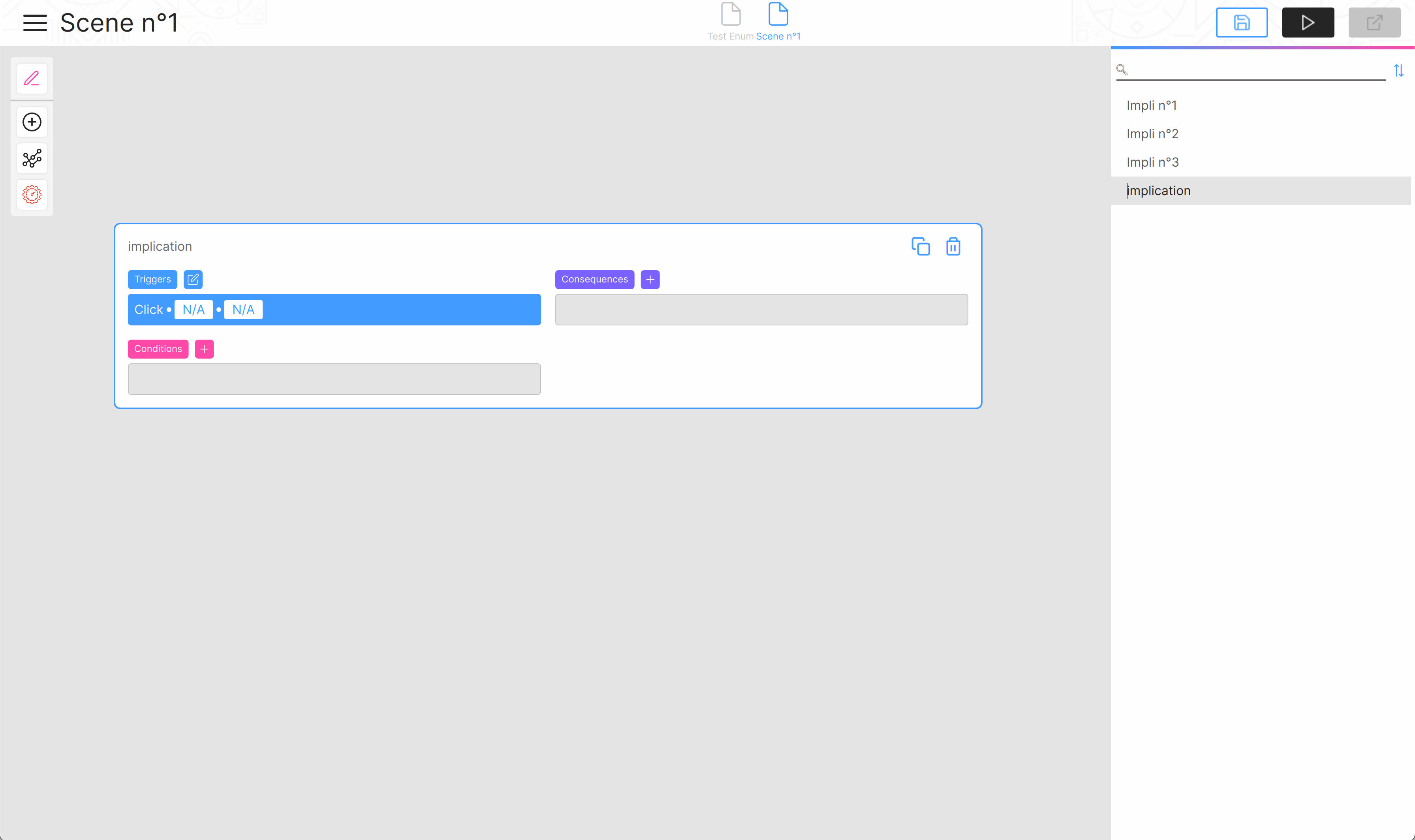Open the hamburger menu
This screenshot has width=1415, height=840.
coord(34,23)
